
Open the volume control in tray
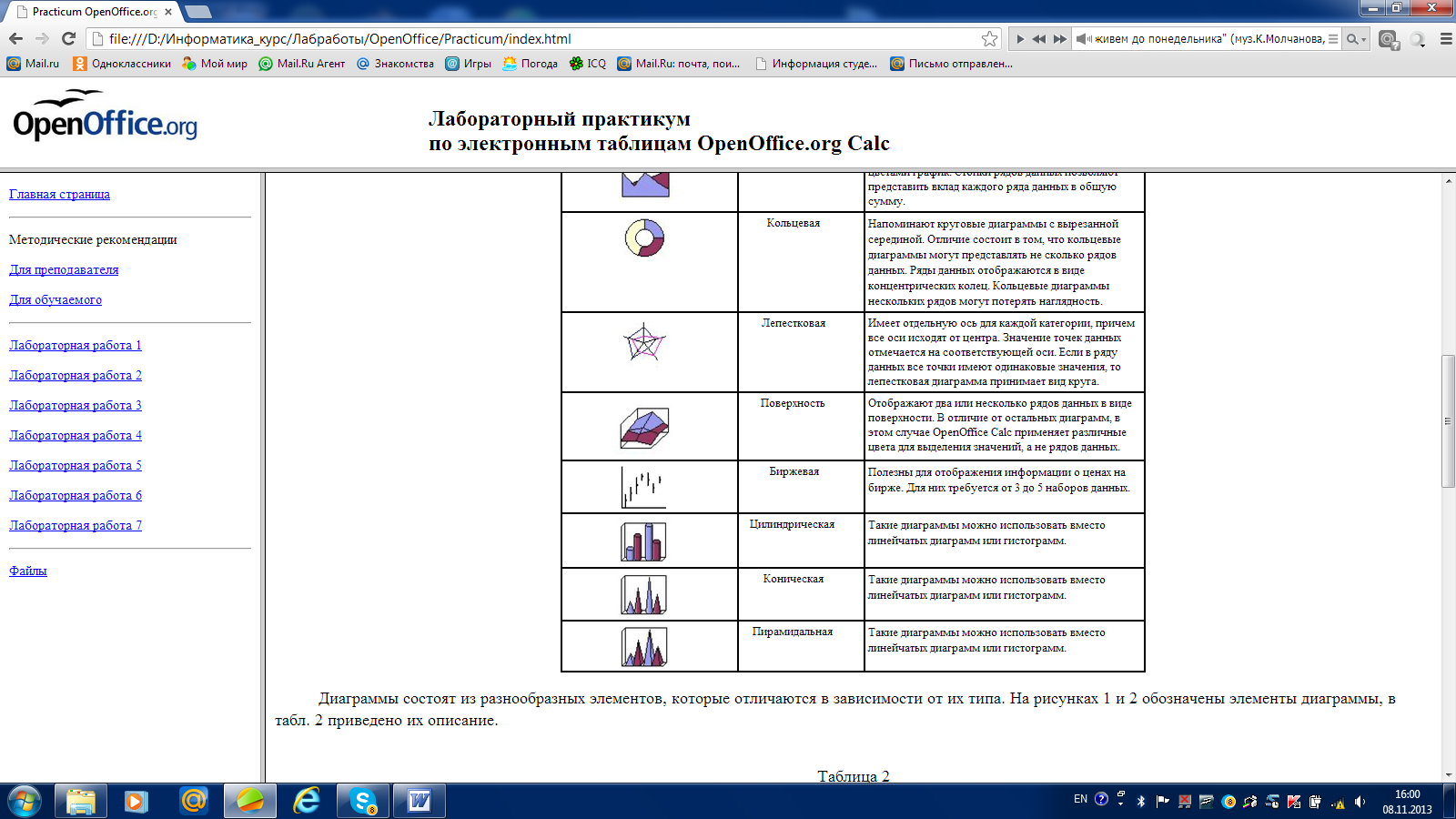pyautogui.click(x=1360, y=802)
